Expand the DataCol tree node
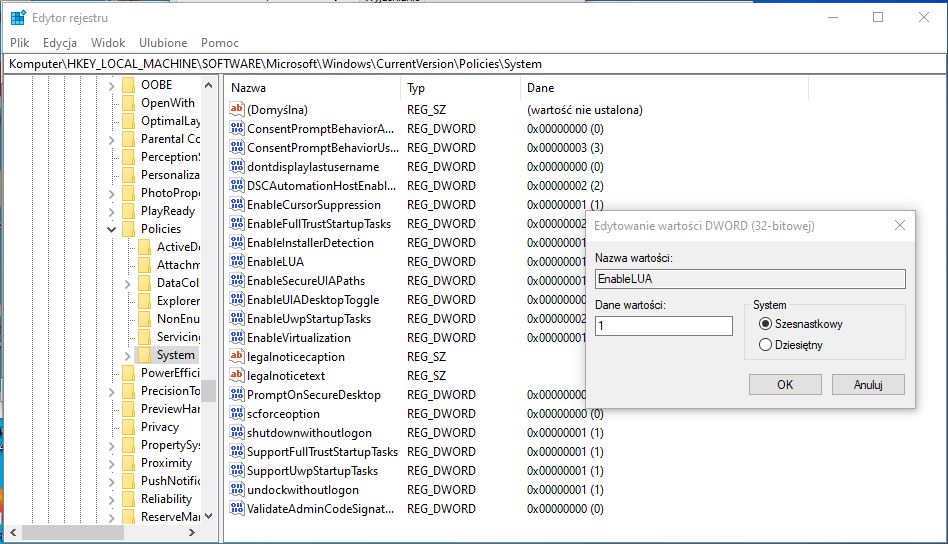The width and height of the screenshot is (948, 544). pyautogui.click(x=128, y=283)
